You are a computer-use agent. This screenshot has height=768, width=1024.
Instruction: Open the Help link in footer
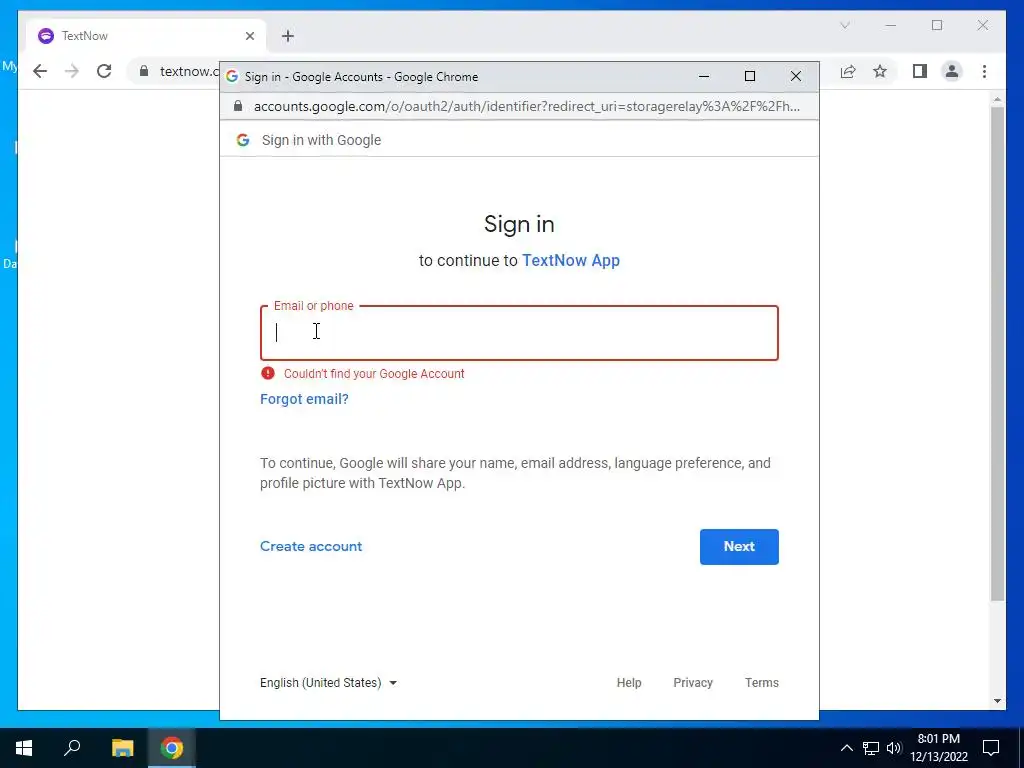[x=629, y=682]
